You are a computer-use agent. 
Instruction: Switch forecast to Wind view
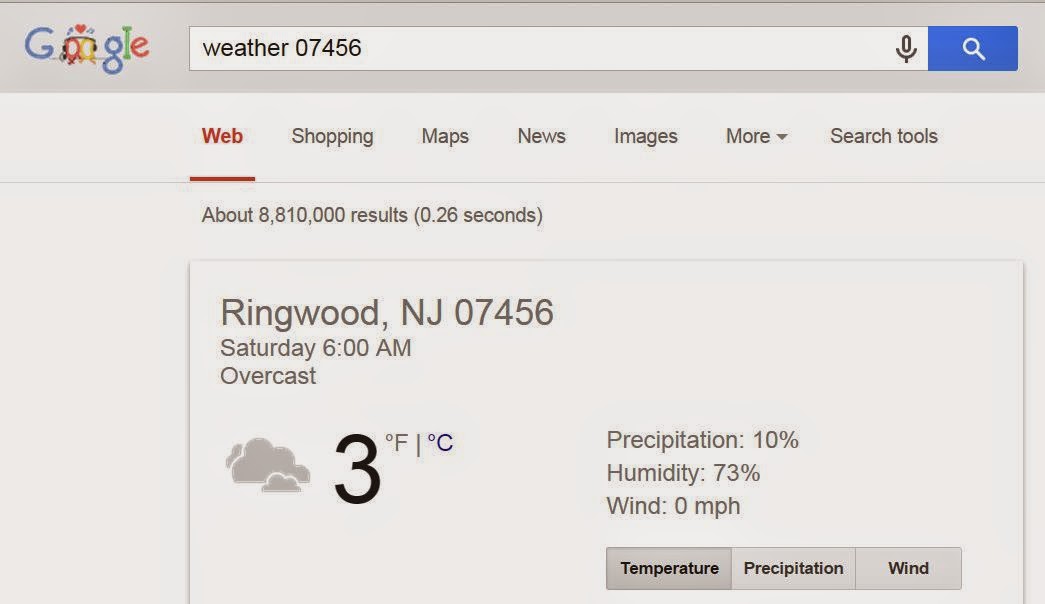[x=908, y=568]
